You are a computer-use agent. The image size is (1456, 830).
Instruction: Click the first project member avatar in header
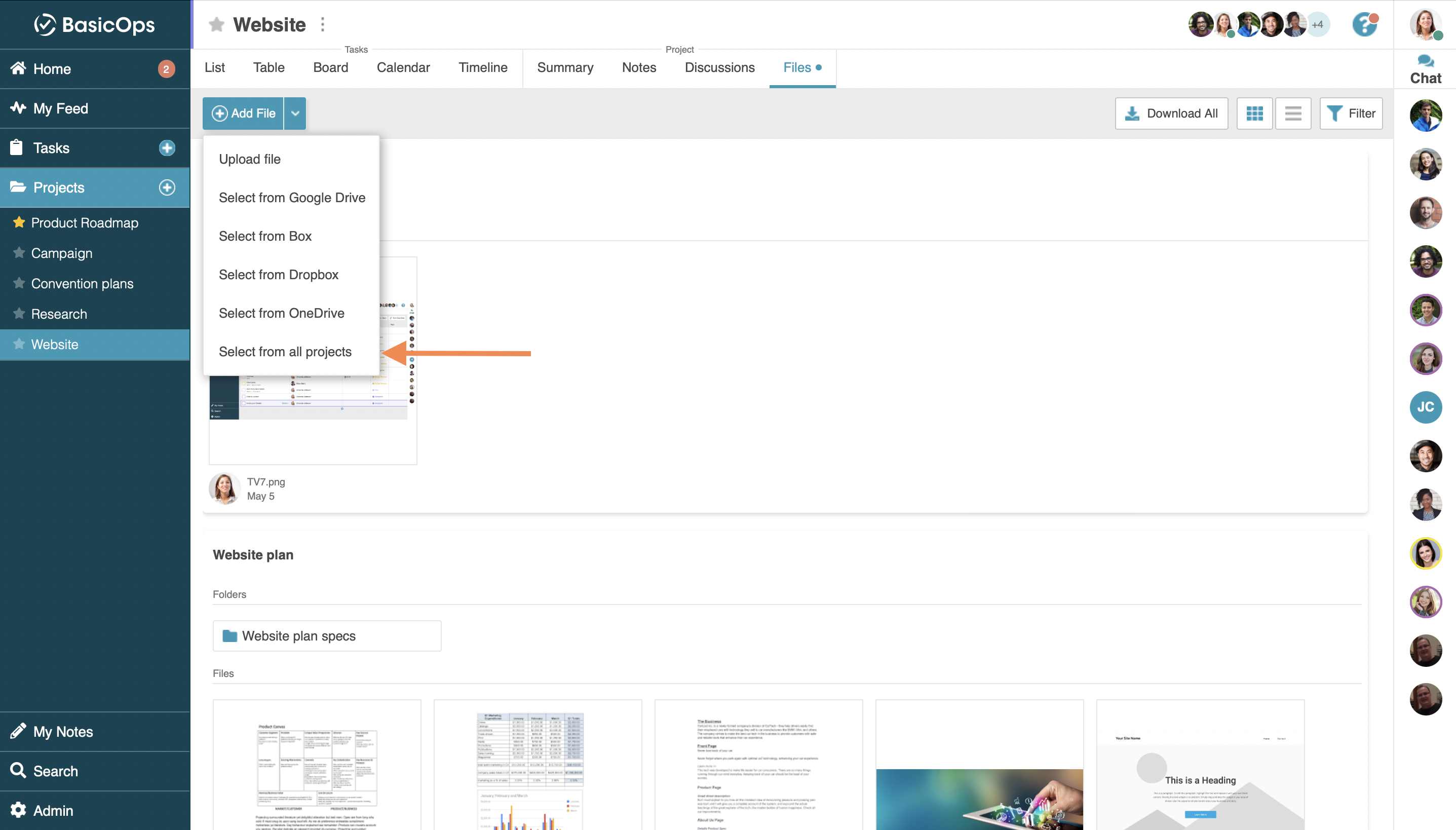coord(1201,24)
